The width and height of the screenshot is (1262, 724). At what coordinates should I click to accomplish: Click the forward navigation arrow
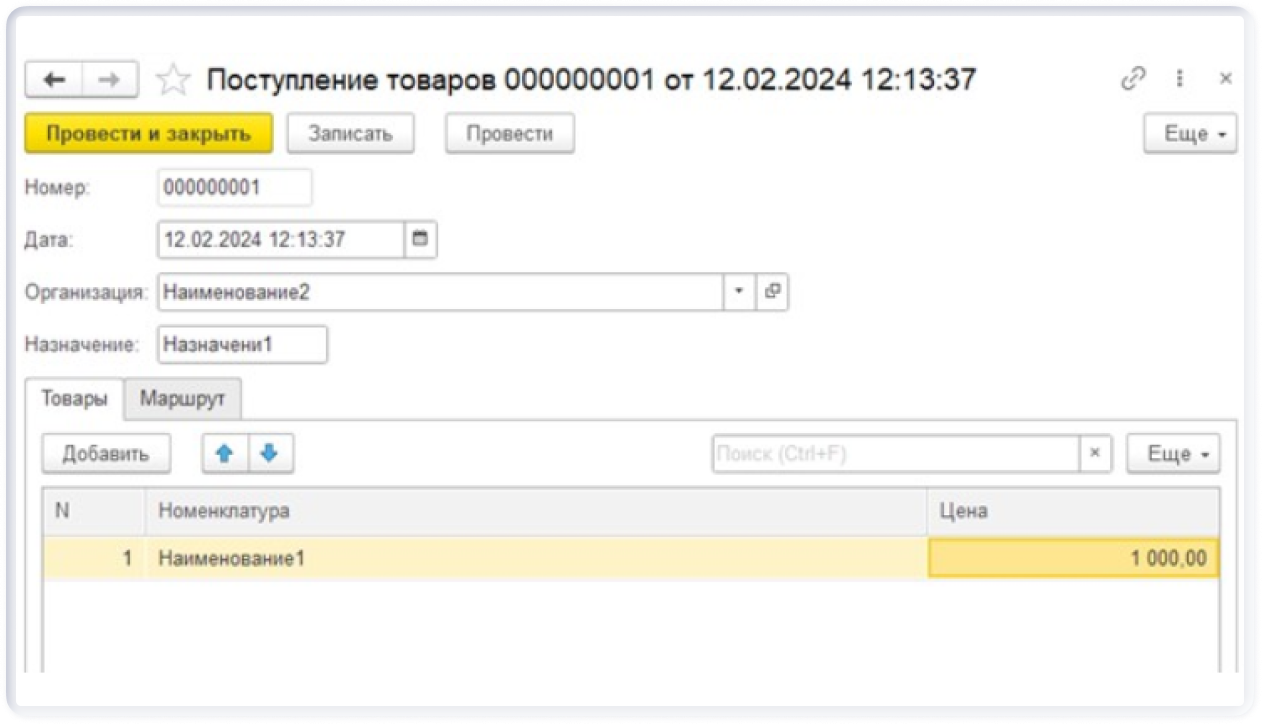tap(110, 81)
